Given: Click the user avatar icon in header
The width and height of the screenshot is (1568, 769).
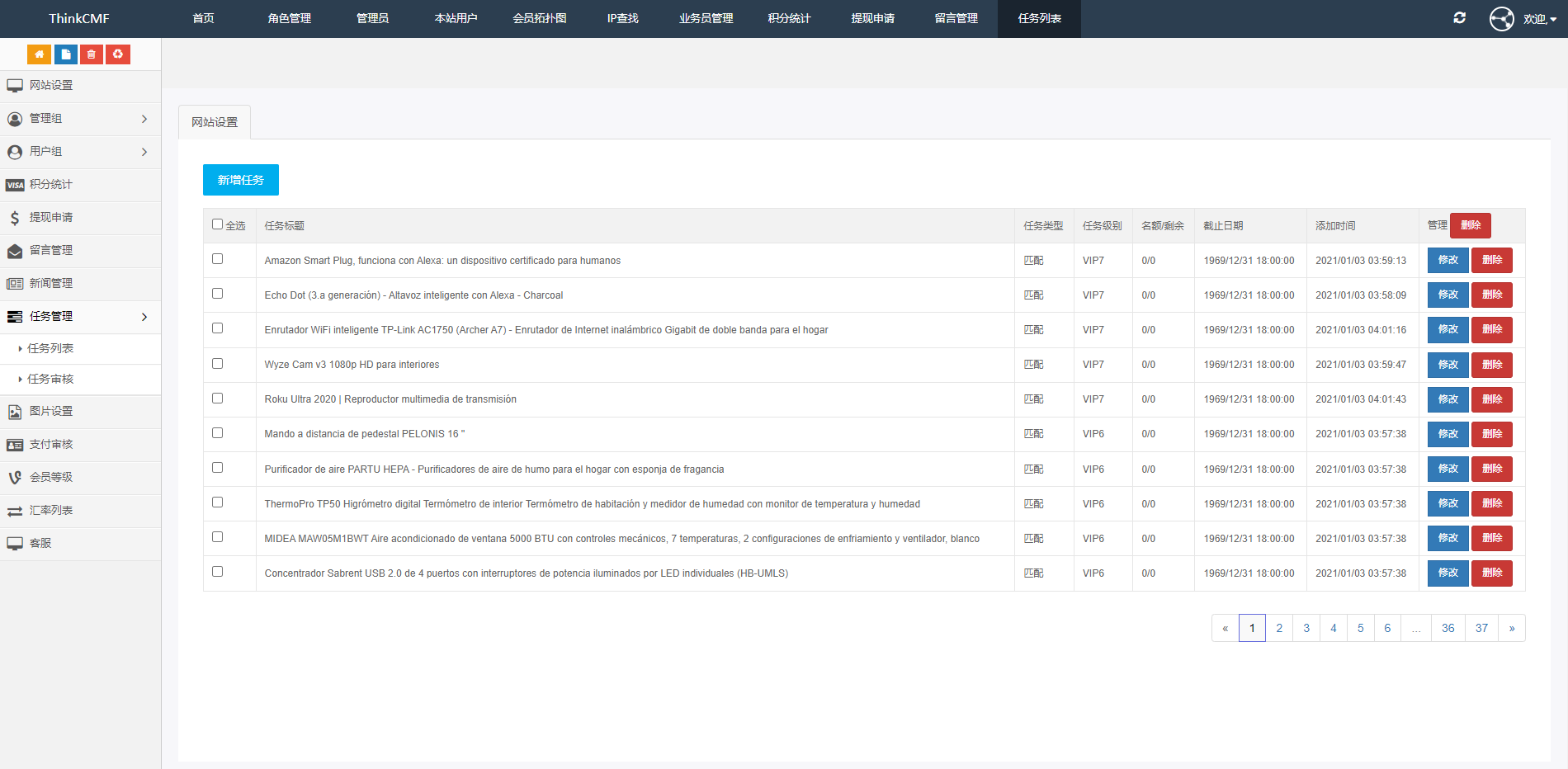Looking at the screenshot, I should [x=1501, y=18].
